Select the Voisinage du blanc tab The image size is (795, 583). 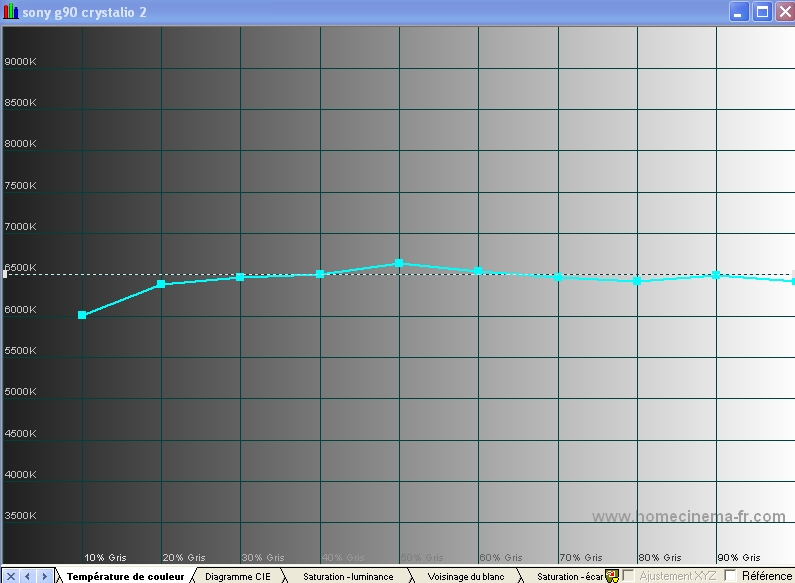point(465,576)
